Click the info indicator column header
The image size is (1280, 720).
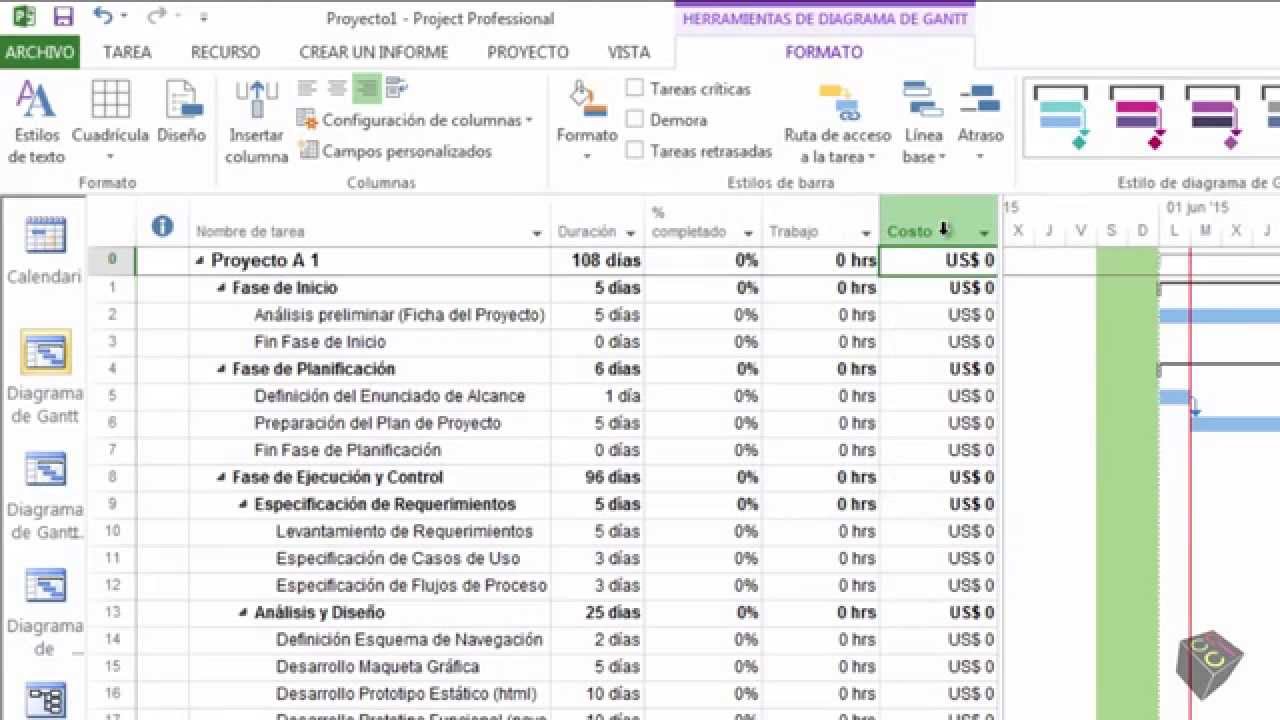[x=162, y=227]
